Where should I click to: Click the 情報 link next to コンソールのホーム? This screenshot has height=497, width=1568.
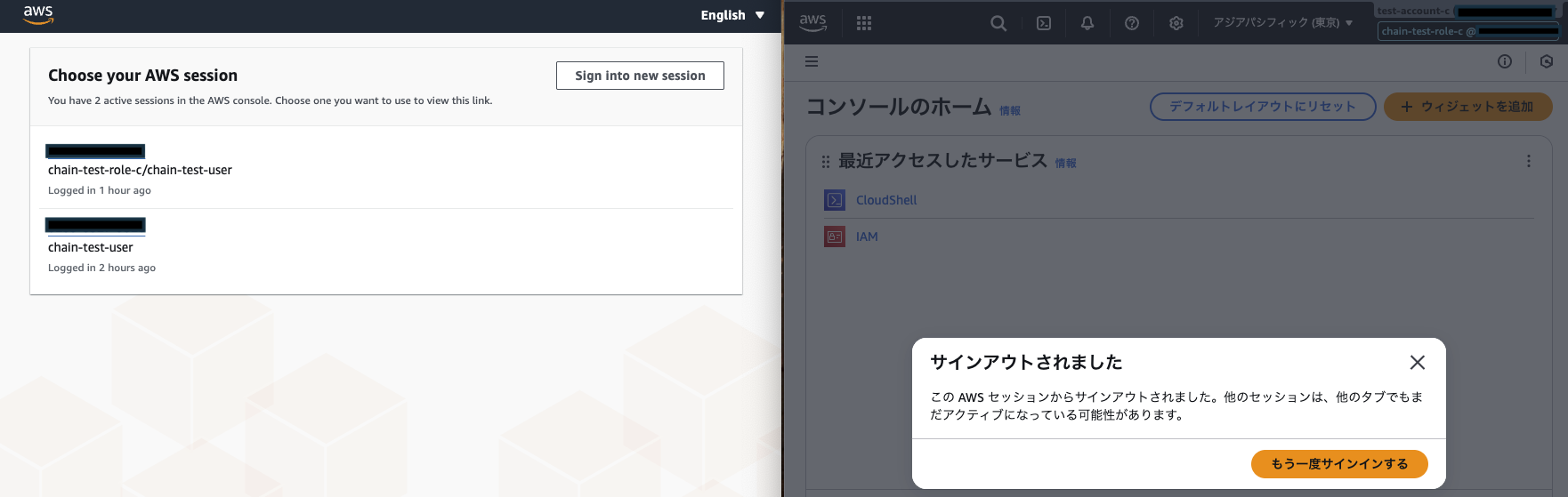pos(1010,111)
